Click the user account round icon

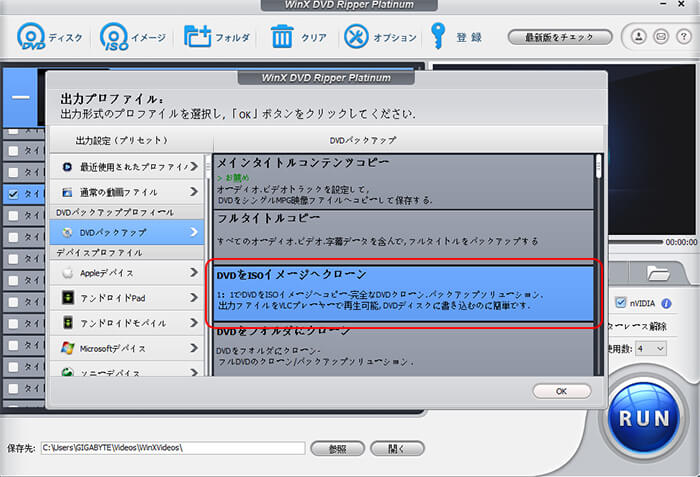[639, 37]
